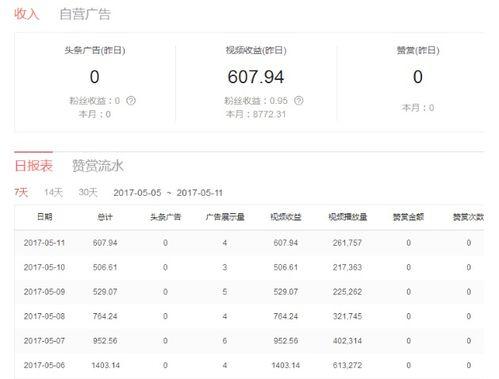Click the 1403.14 total cell
The width and height of the screenshot is (499, 379).
point(106,365)
